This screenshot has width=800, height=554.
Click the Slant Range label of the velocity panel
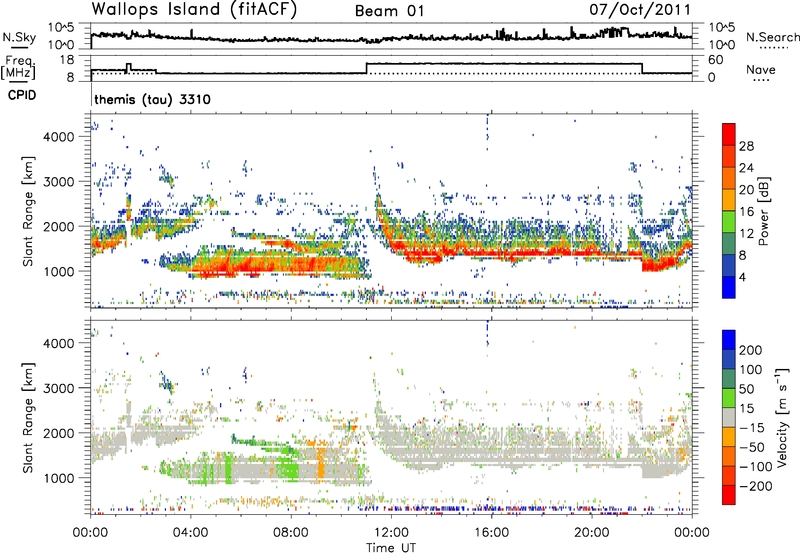pos(28,418)
